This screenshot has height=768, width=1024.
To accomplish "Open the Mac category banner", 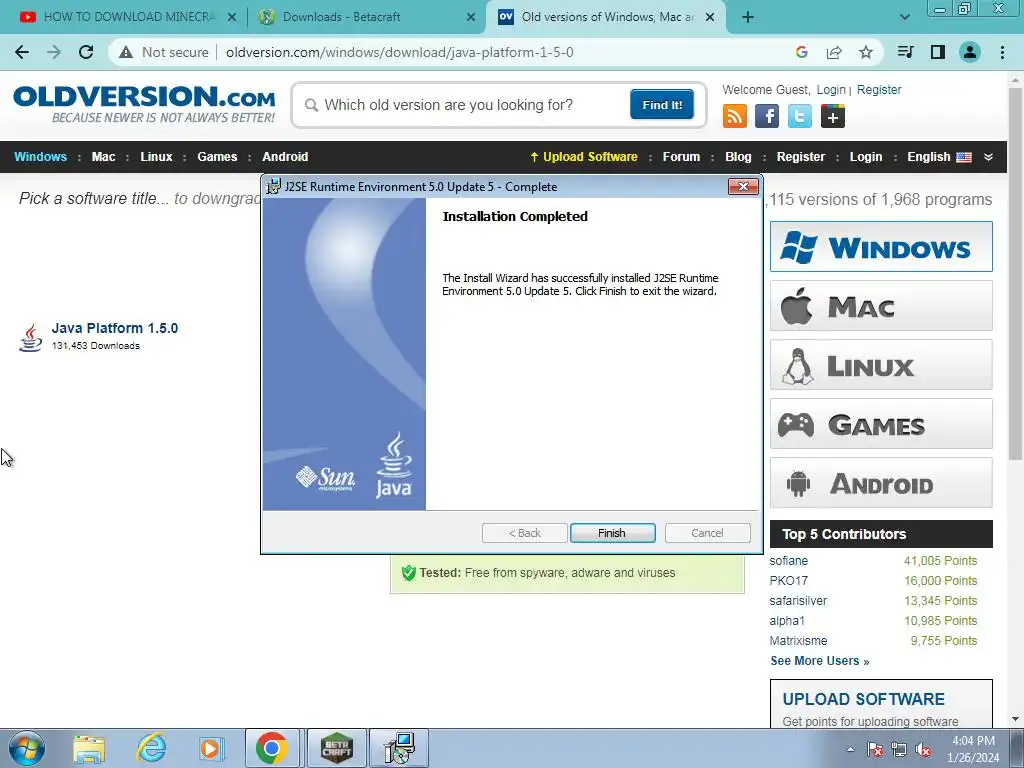I will click(x=881, y=306).
